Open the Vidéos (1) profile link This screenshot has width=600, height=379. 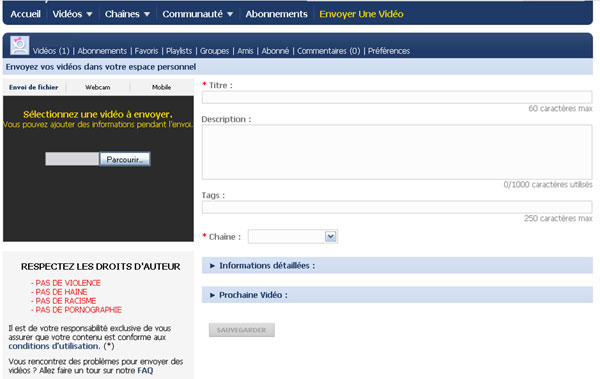point(51,51)
